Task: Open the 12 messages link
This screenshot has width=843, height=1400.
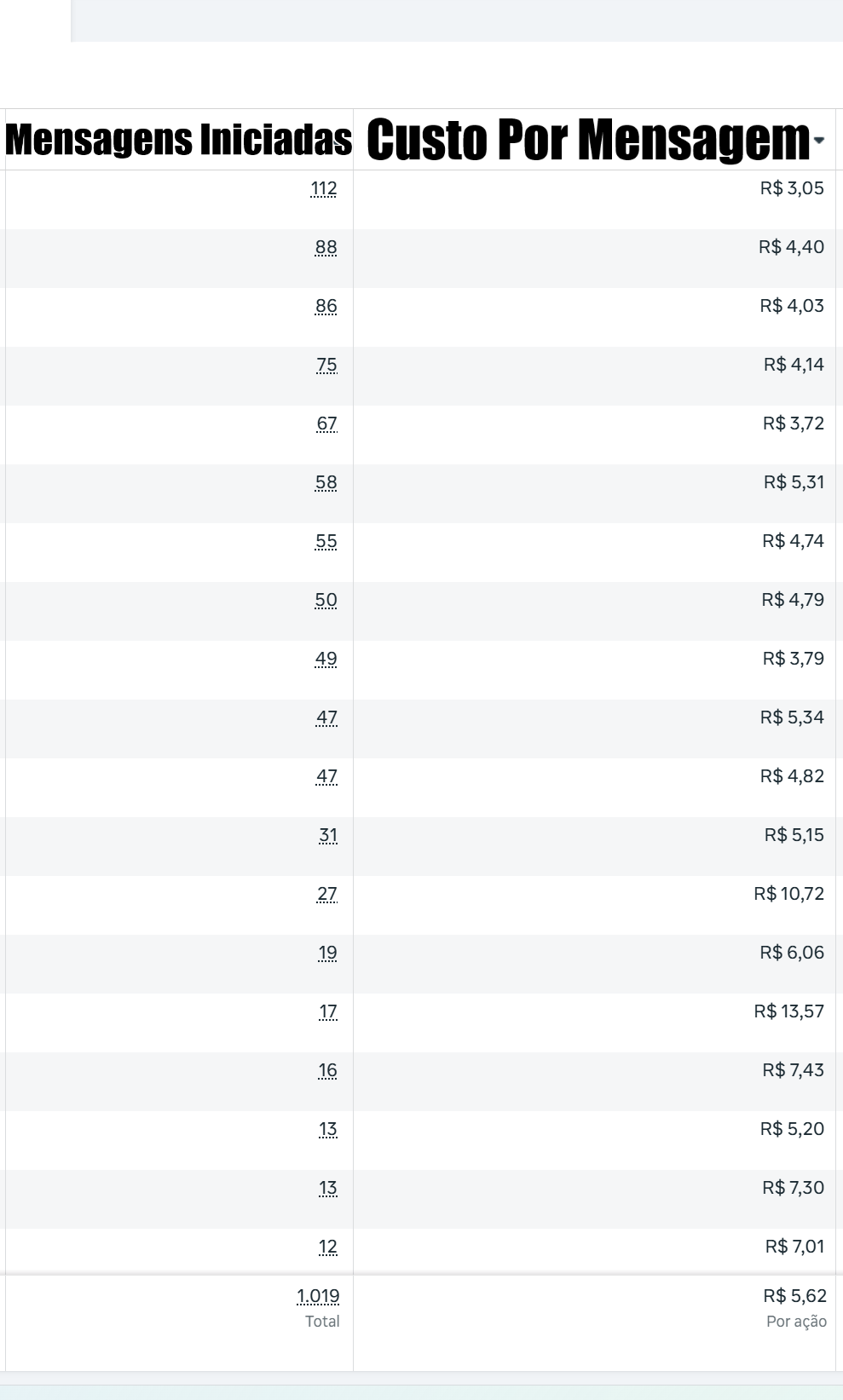Action: click(328, 1247)
